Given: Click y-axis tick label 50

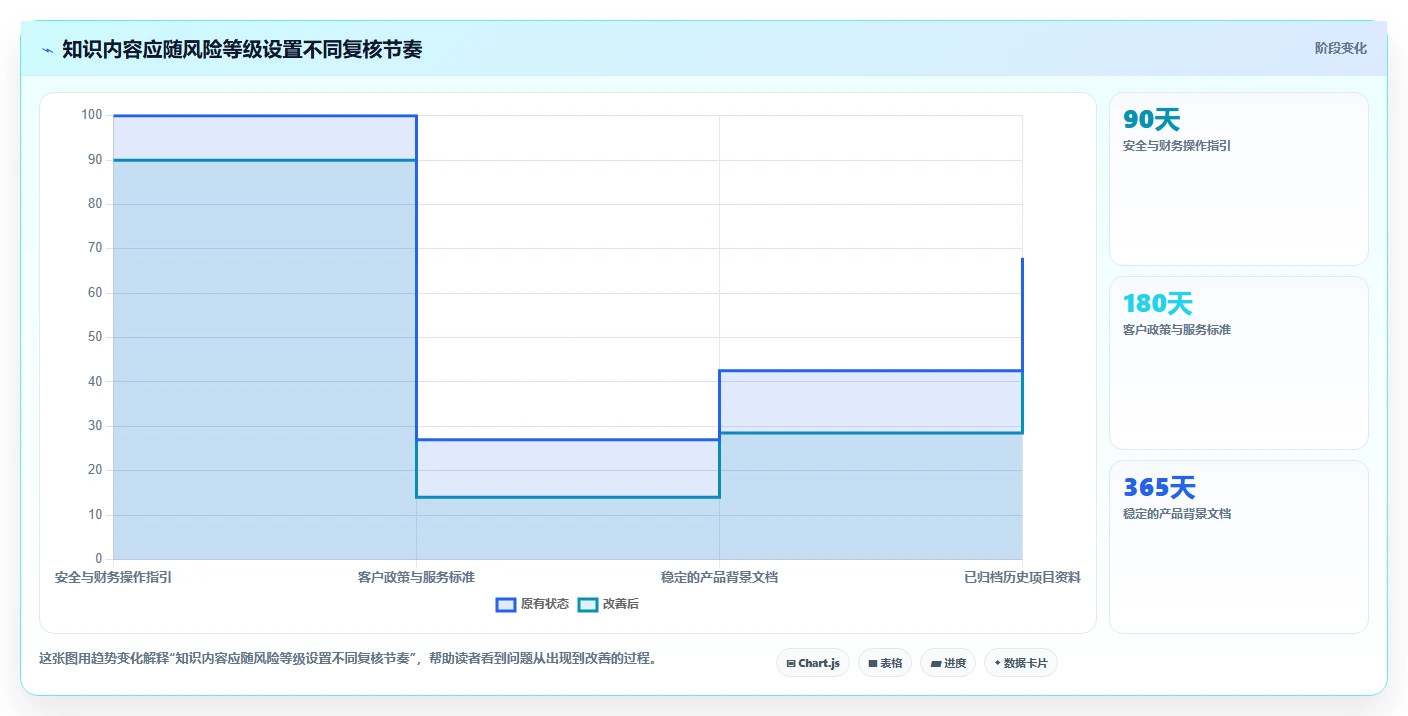Looking at the screenshot, I should point(95,337).
